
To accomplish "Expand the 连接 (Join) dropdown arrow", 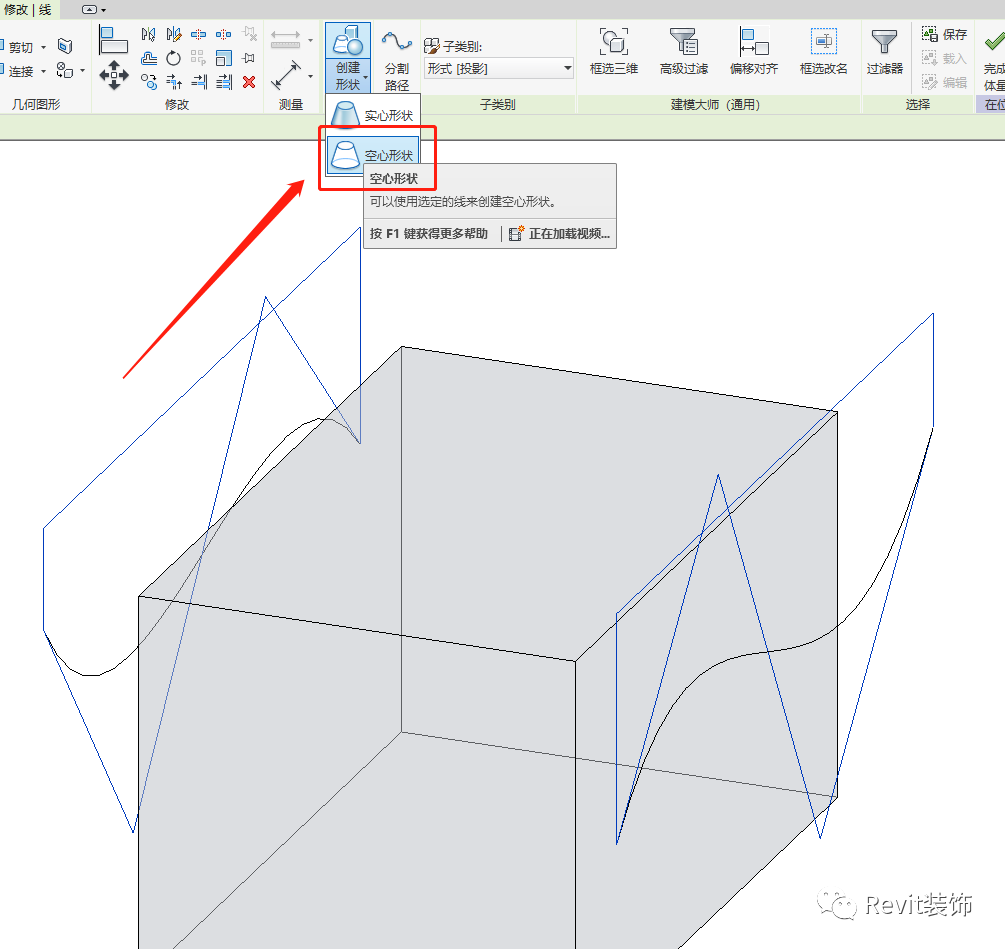I will [43, 71].
